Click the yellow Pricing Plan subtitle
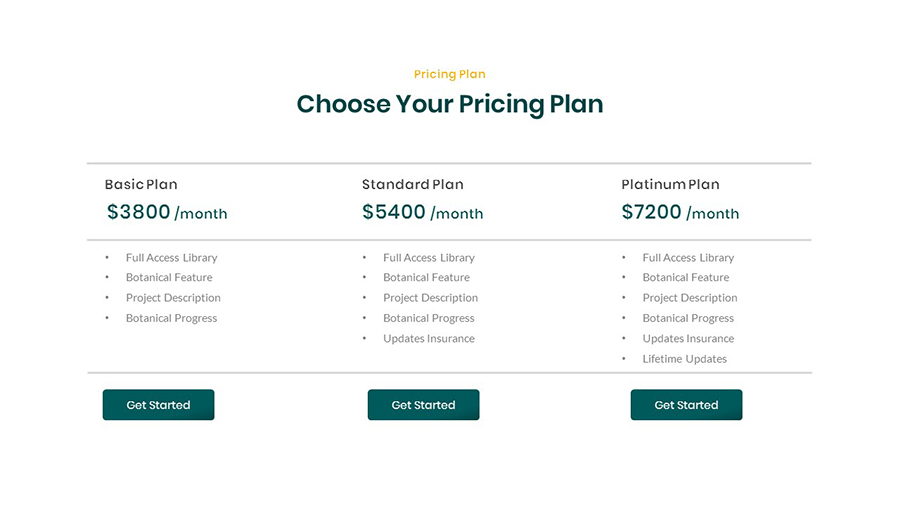The image size is (900, 506). pyautogui.click(x=450, y=74)
